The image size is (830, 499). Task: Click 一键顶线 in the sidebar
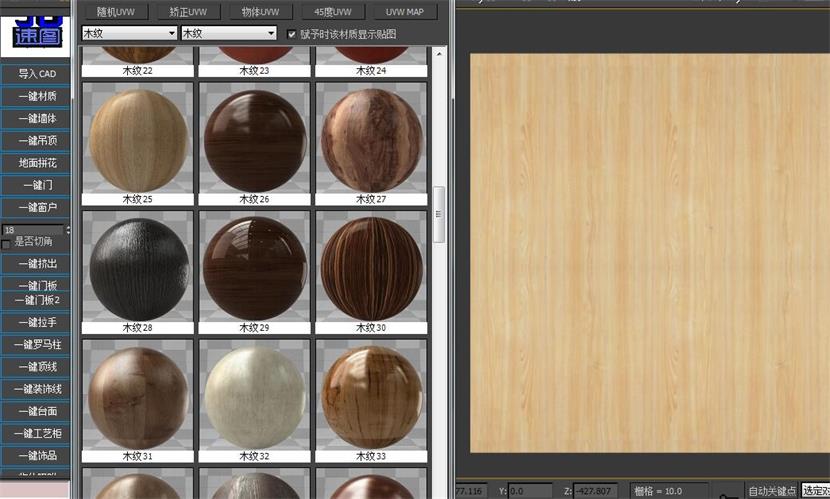36,367
